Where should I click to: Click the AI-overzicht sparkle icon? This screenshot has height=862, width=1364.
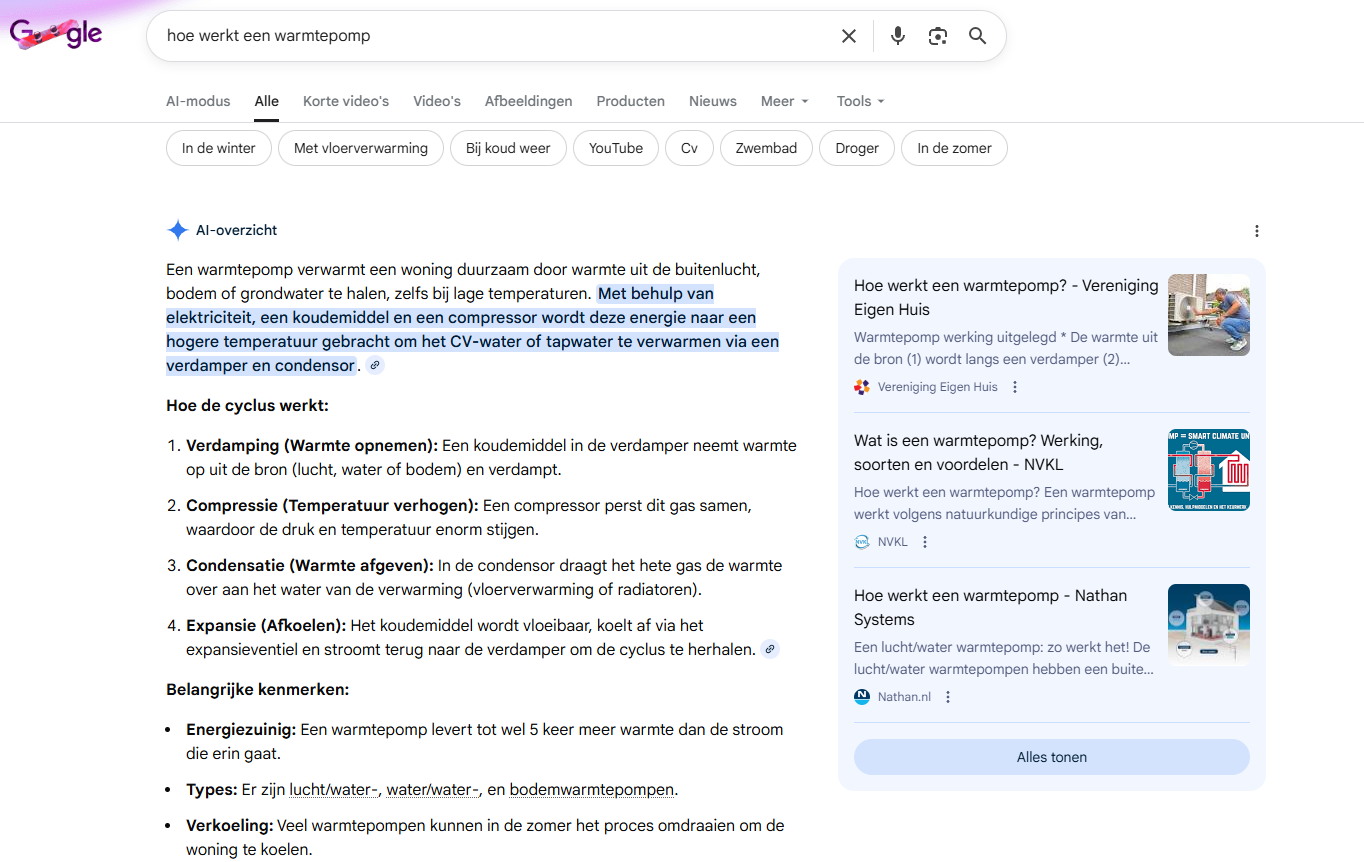(x=177, y=230)
